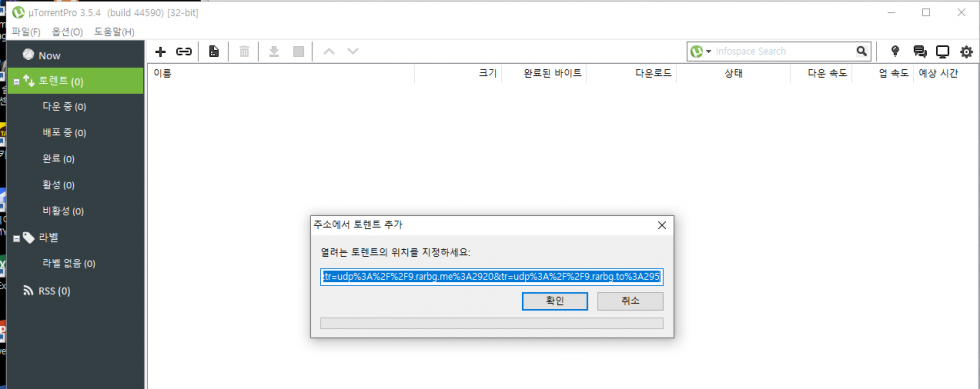Select 다운 중 (0) filter
980x389 pixels.
(x=64, y=107)
